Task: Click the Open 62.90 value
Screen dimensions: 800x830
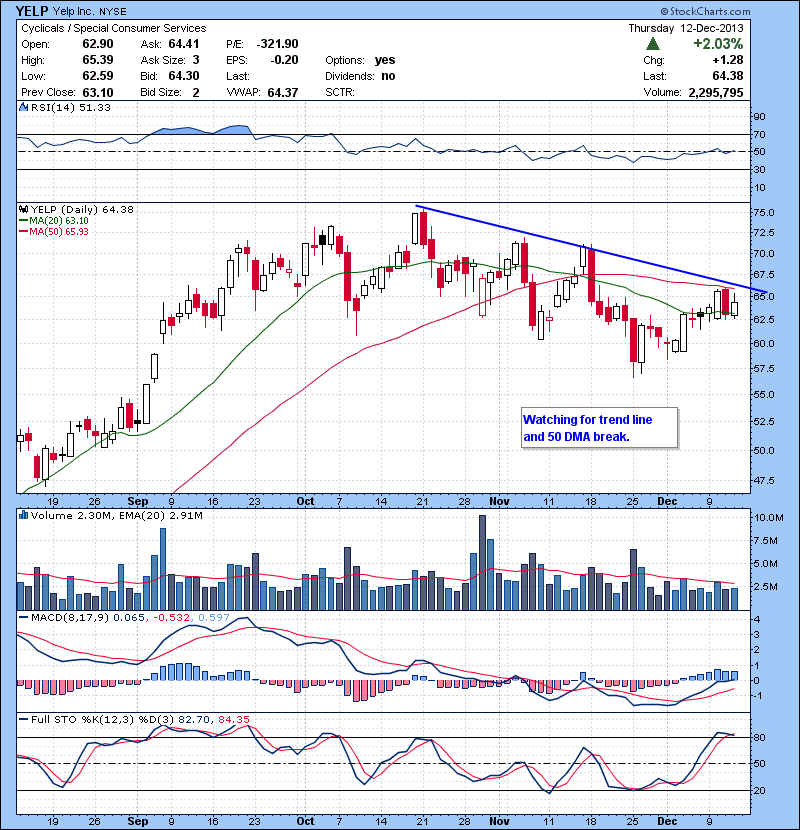Action: (97, 44)
